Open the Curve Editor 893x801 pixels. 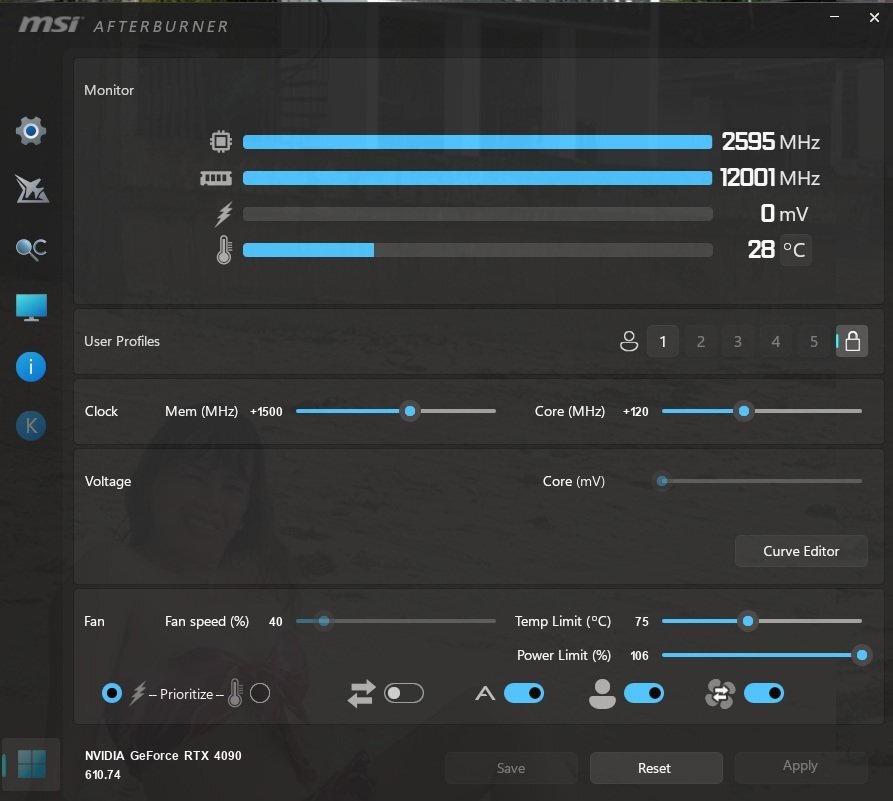tap(801, 551)
